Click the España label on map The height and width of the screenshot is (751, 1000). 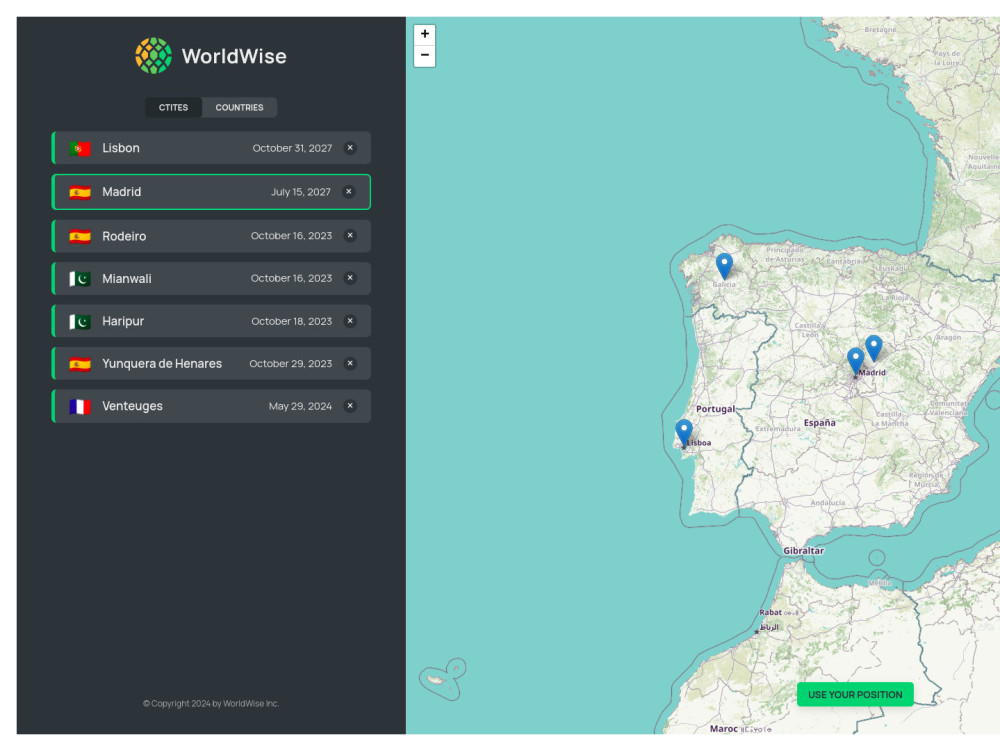click(820, 423)
